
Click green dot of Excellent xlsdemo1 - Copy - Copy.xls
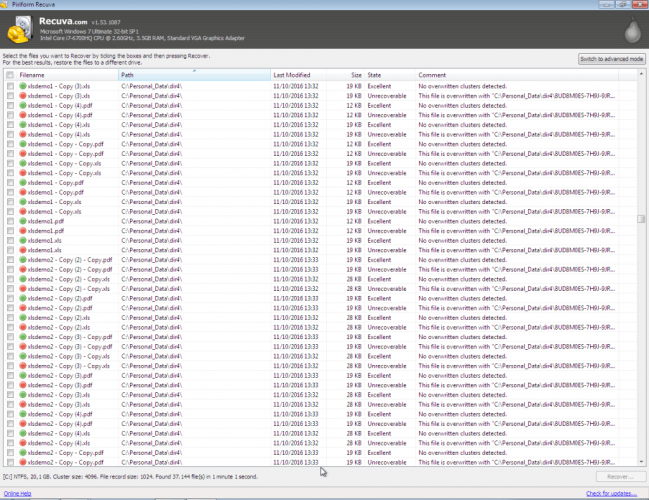[23, 163]
